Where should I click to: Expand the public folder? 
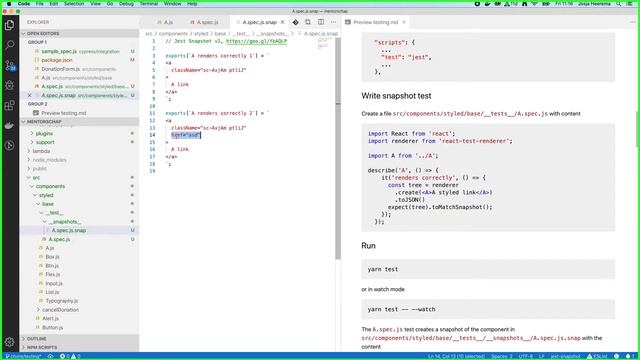click(x=40, y=169)
